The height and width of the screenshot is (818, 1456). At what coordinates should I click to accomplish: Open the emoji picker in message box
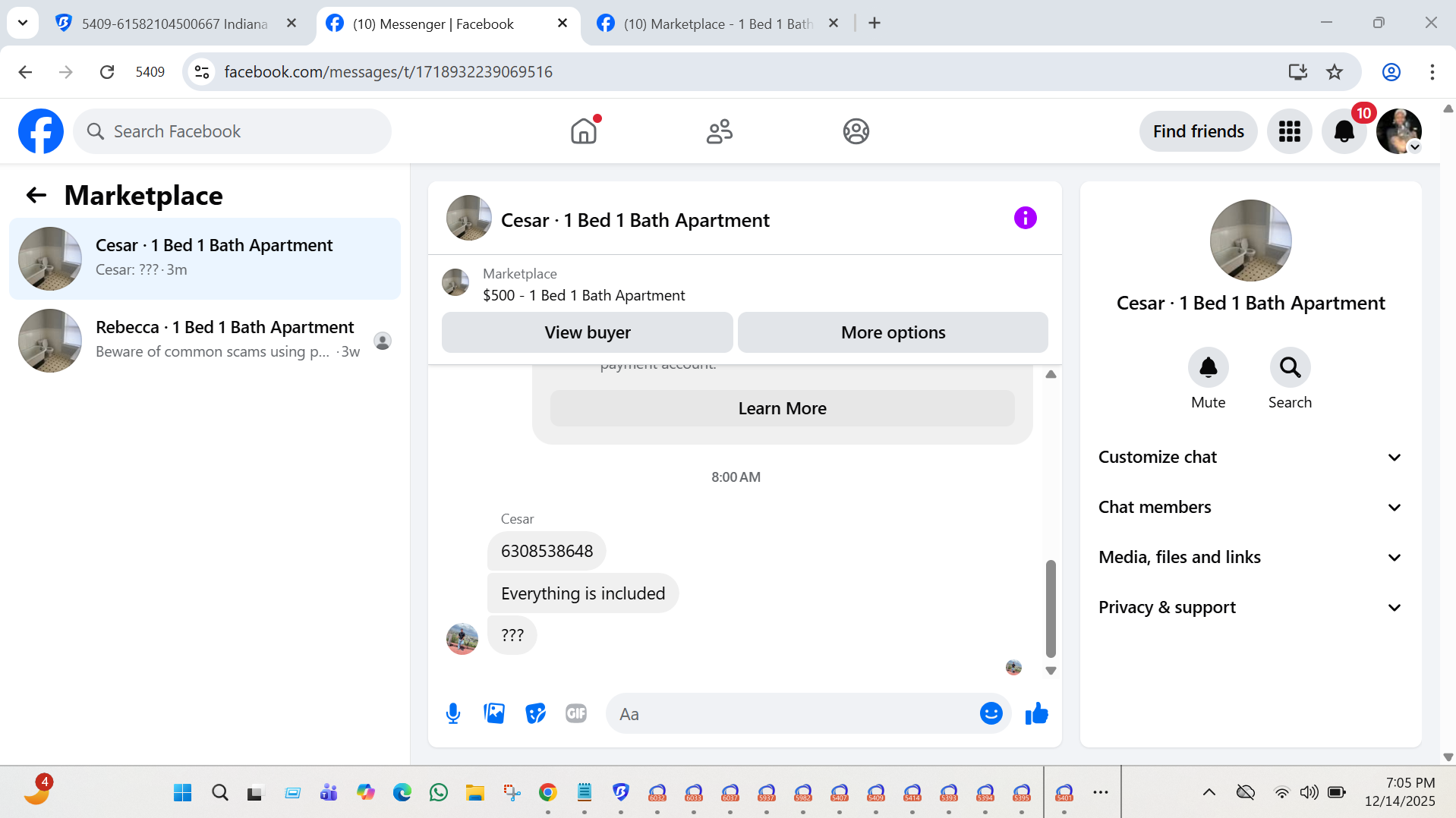point(991,713)
